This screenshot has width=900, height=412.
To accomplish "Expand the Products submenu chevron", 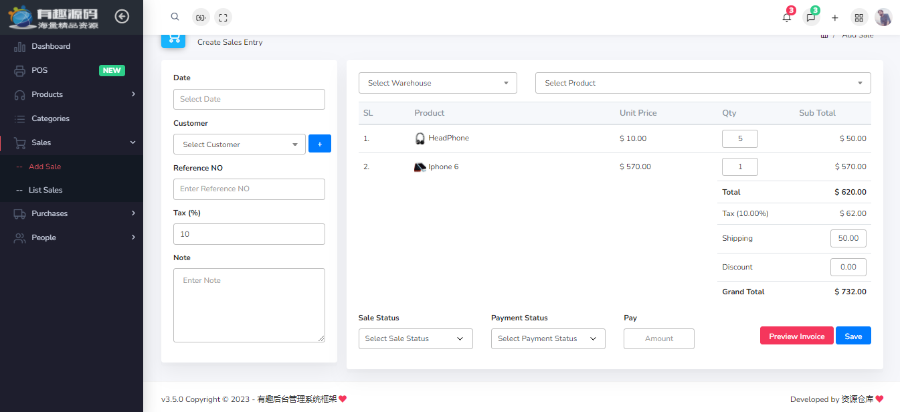I will tap(133, 94).
